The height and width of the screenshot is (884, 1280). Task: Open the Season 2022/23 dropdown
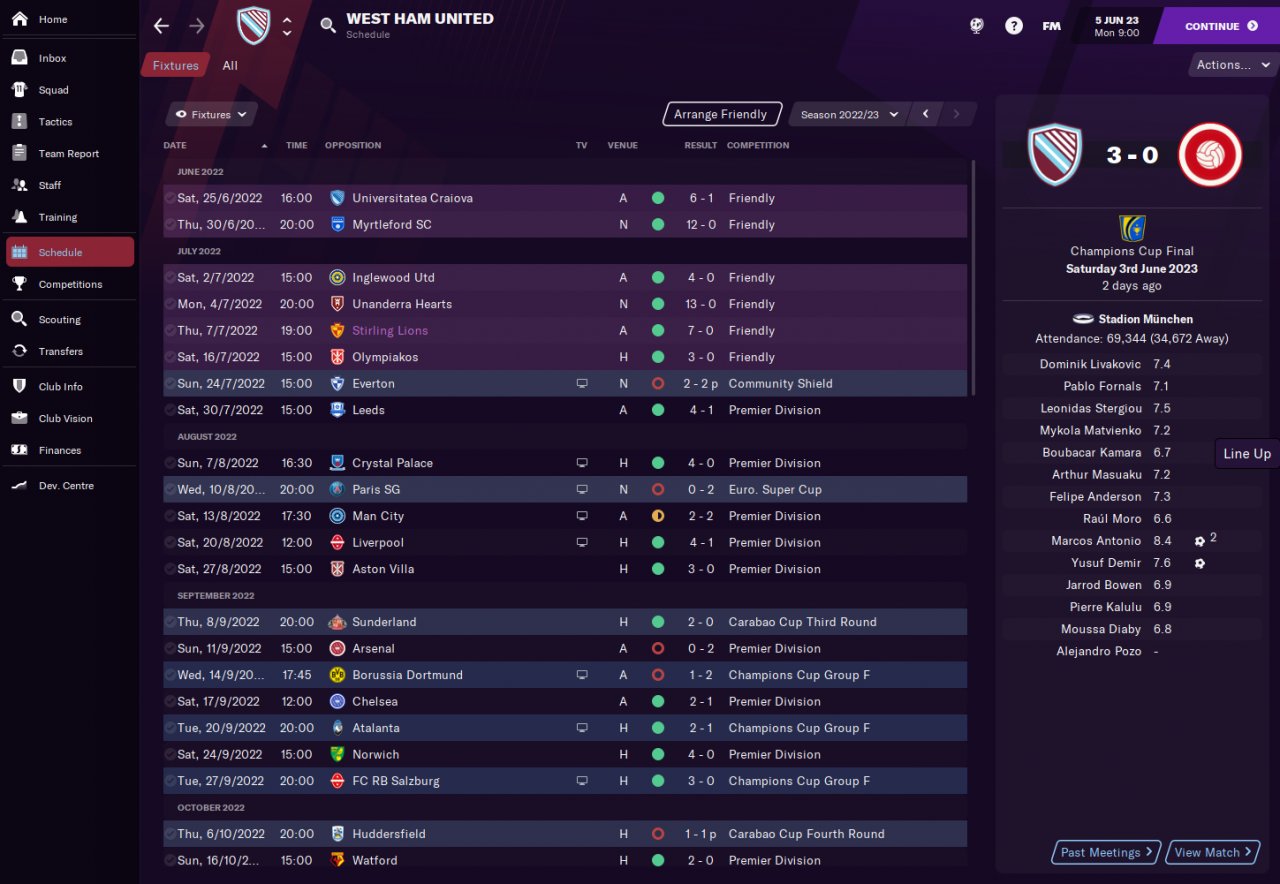tap(849, 115)
